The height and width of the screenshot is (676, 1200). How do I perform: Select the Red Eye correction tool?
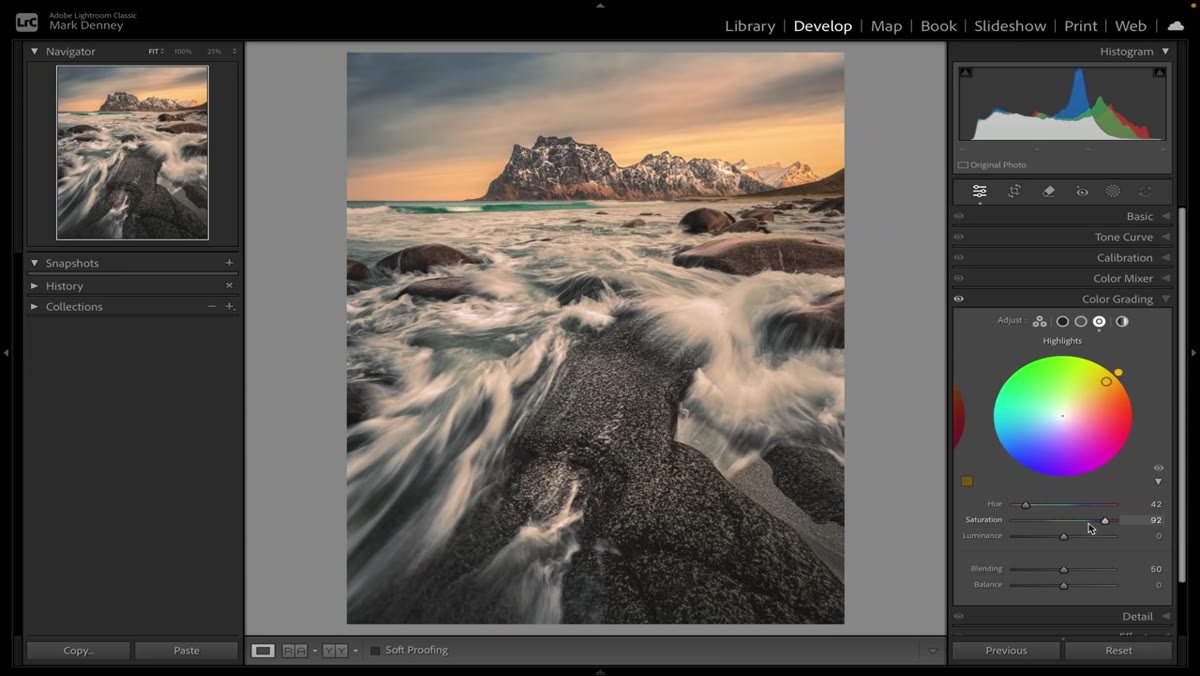pyautogui.click(x=1082, y=191)
